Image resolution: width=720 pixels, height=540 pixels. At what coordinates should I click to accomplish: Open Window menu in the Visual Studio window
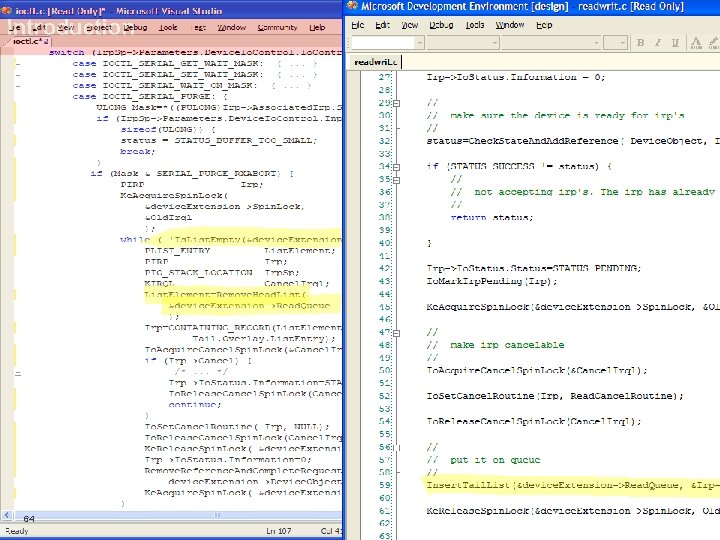(231, 28)
